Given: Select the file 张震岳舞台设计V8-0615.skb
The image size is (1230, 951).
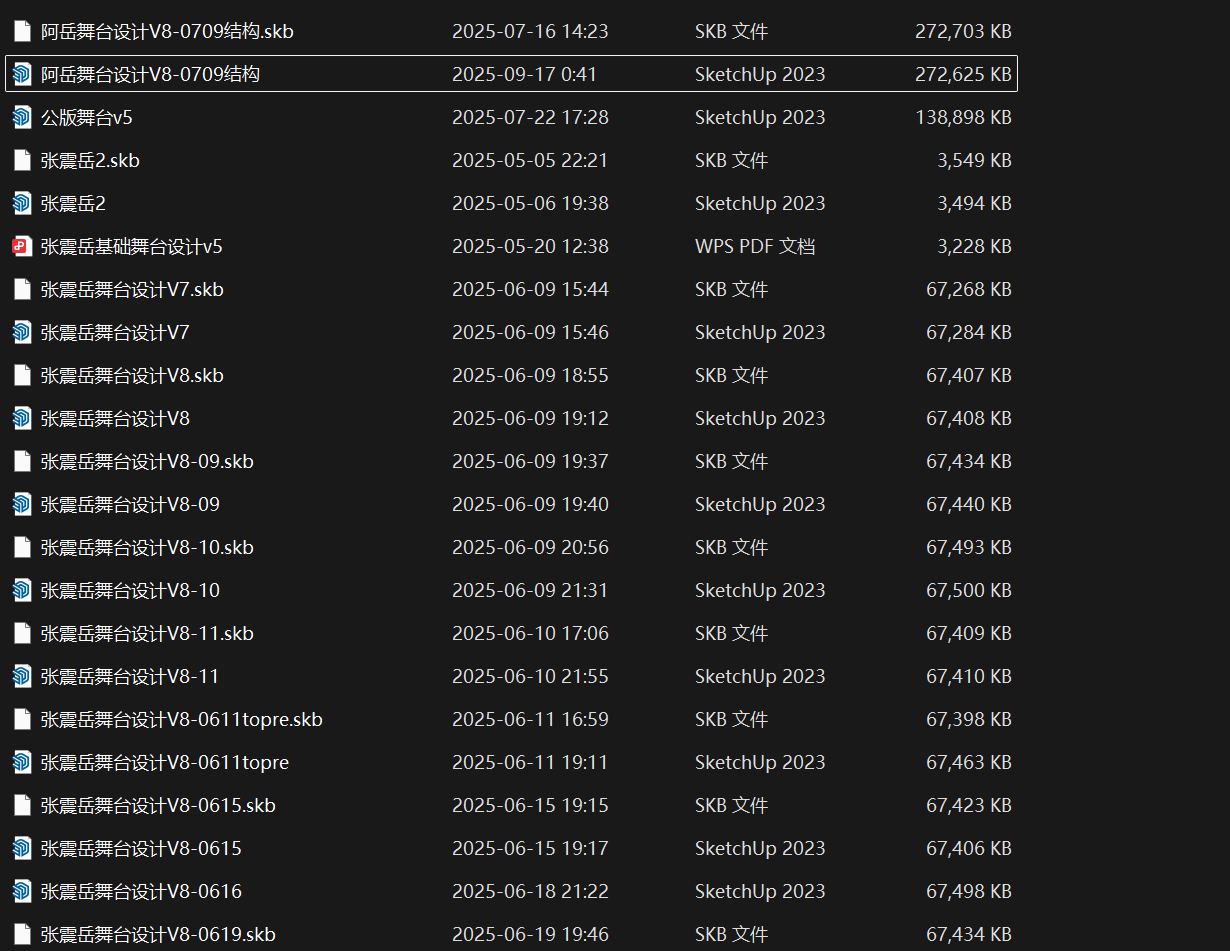Looking at the screenshot, I should click(158, 805).
